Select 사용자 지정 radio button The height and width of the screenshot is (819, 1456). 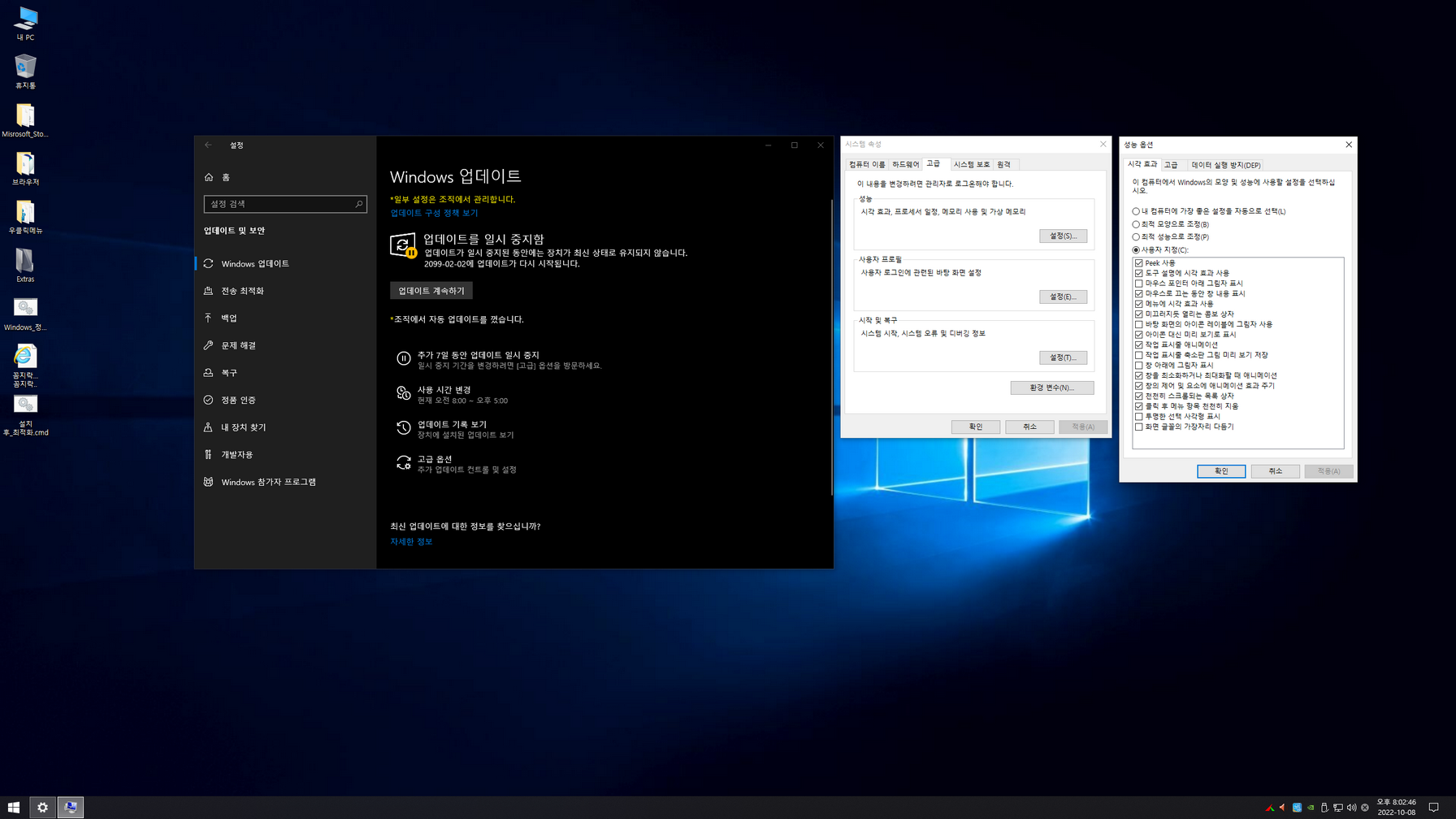coord(1136,250)
